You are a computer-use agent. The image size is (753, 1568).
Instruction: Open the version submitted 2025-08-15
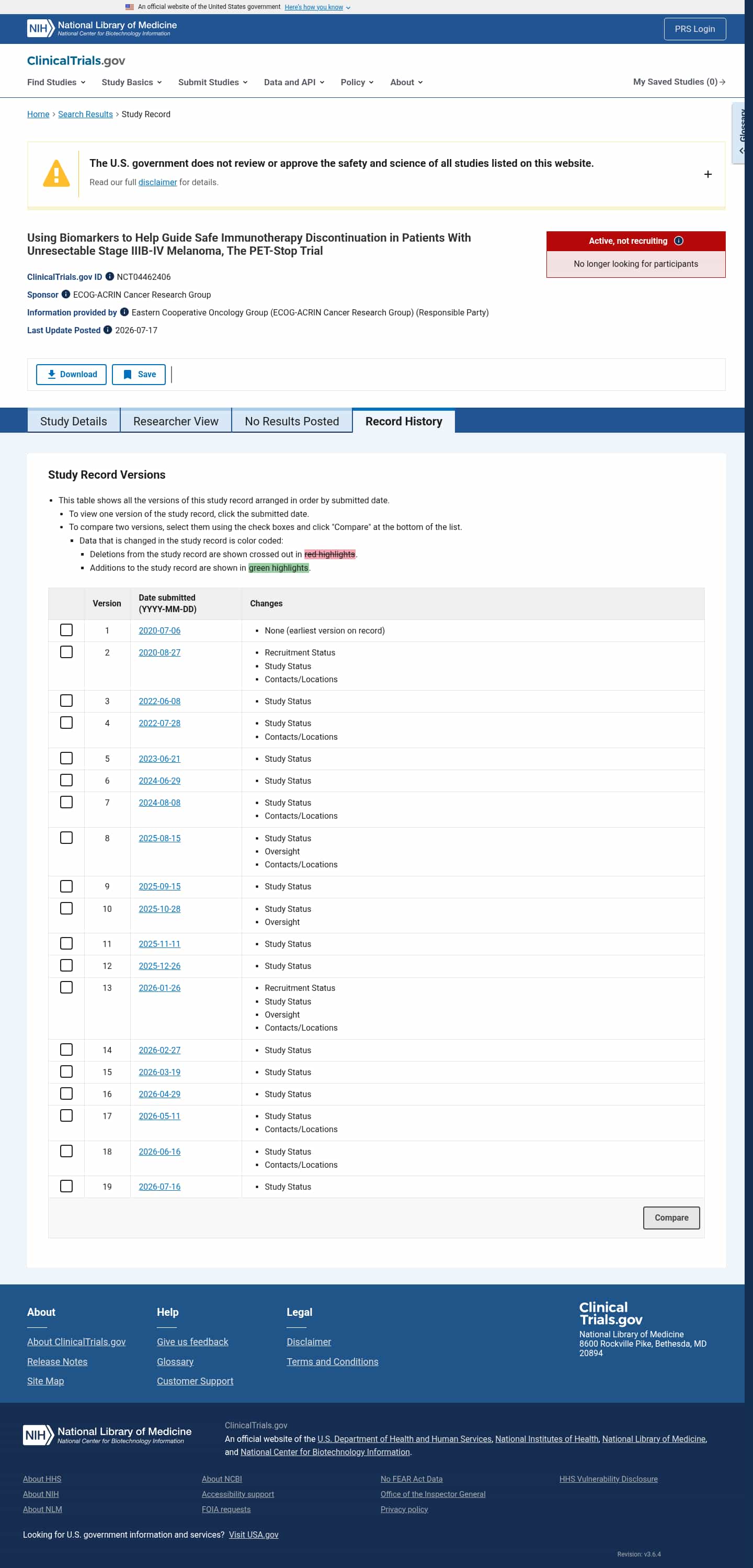pos(159,838)
